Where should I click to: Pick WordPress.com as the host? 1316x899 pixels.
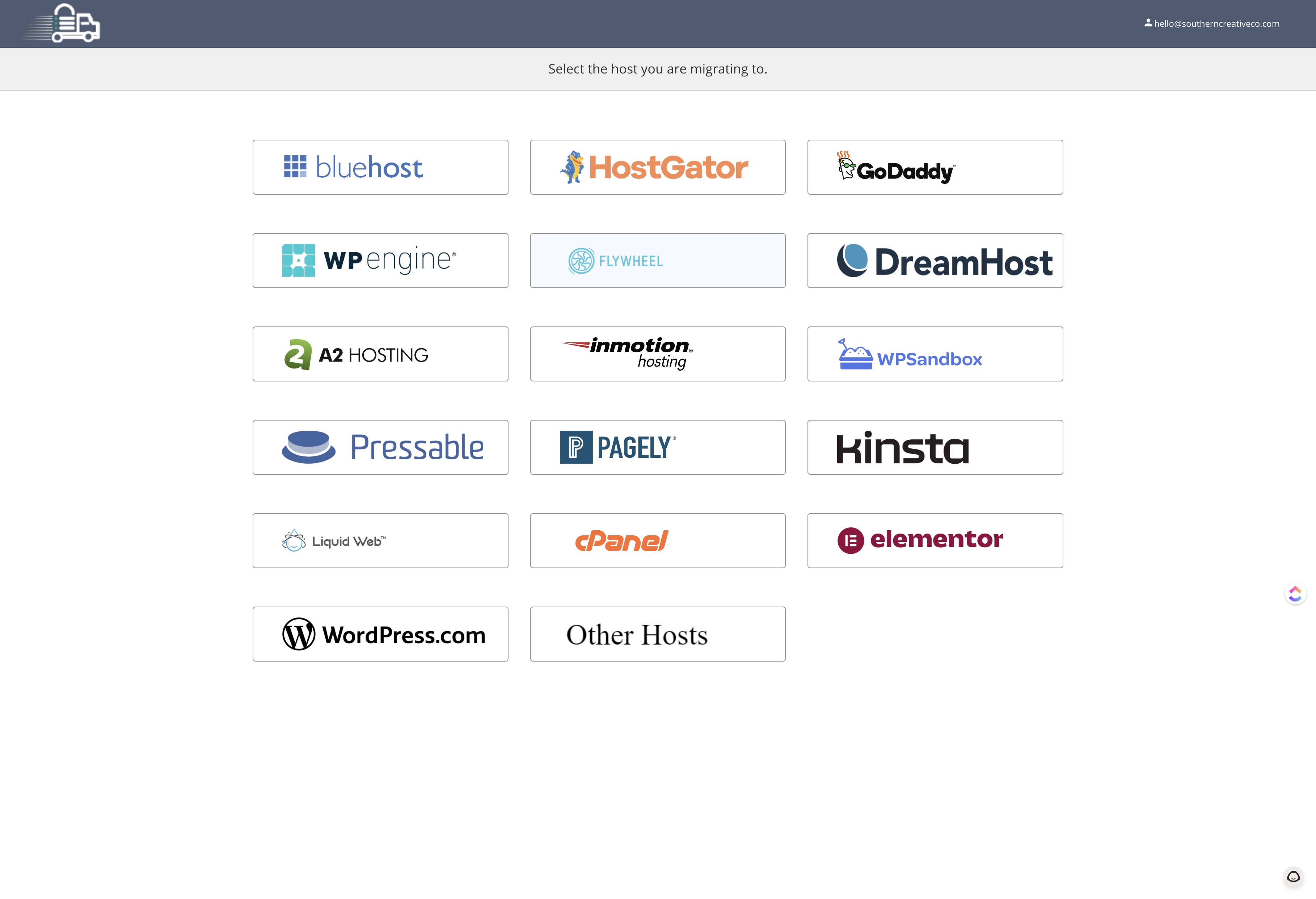380,634
